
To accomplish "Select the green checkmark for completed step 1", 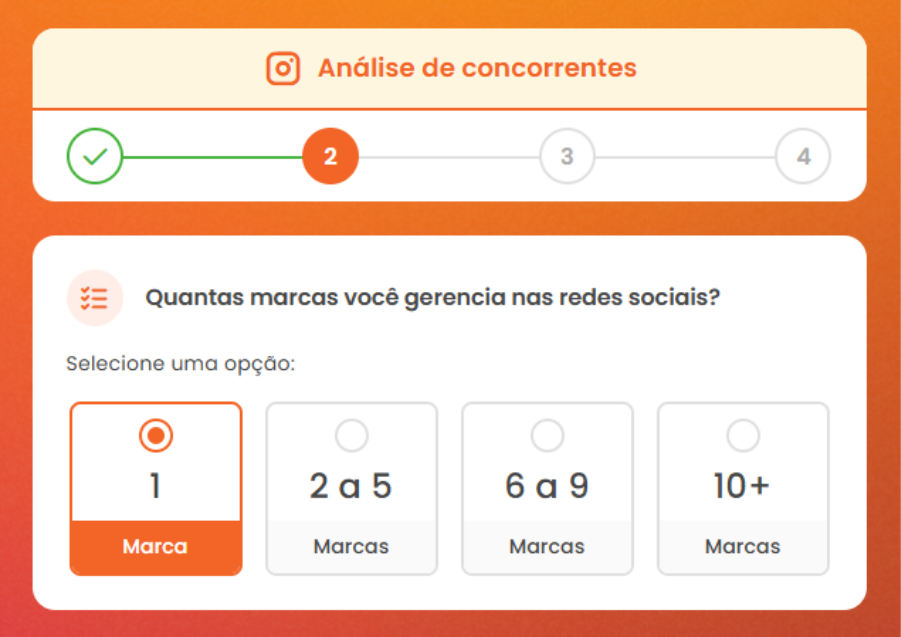I will [96, 156].
